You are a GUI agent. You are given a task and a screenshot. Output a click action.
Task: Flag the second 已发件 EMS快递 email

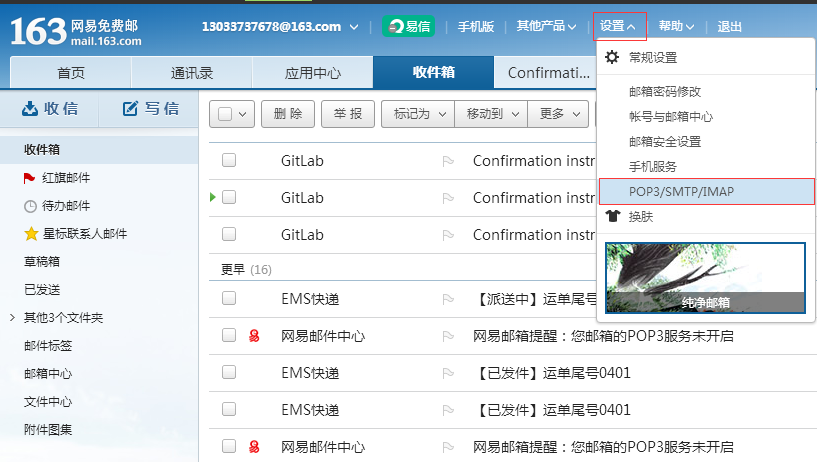click(x=448, y=410)
